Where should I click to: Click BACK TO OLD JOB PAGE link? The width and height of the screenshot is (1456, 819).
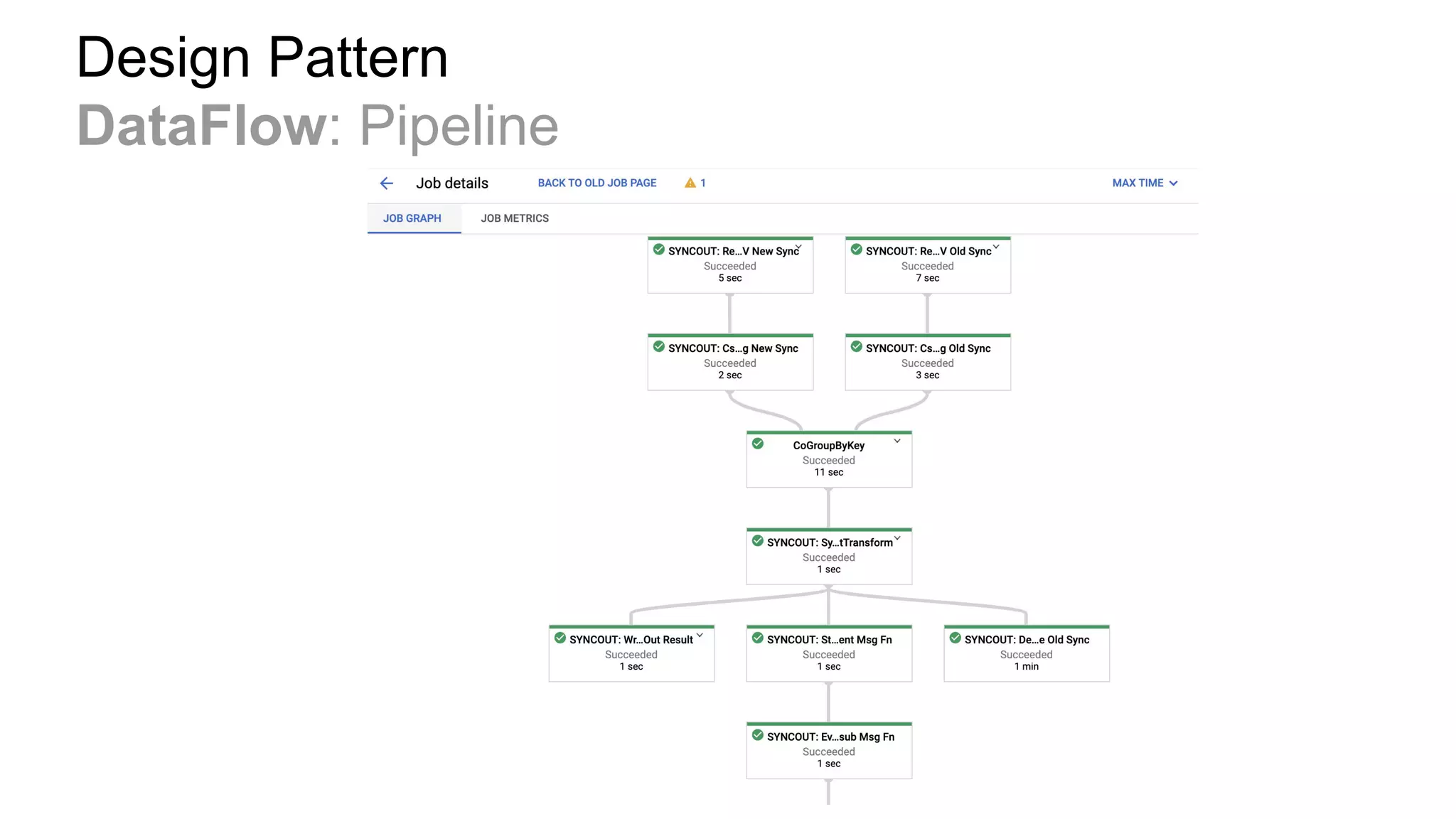point(597,183)
